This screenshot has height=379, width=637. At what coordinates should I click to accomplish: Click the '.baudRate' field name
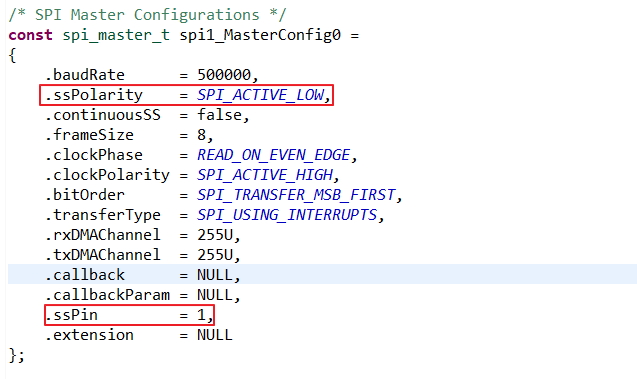pyautogui.click(x=85, y=75)
